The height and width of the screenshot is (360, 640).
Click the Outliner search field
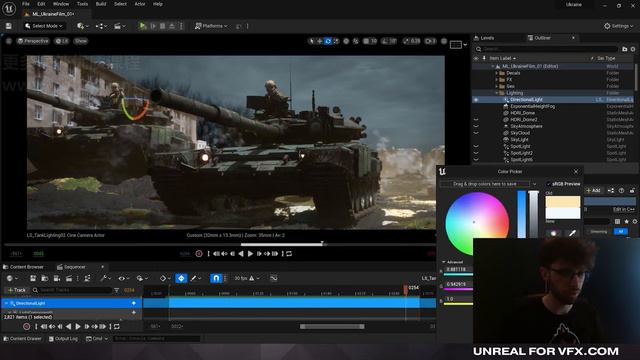pyautogui.click(x=548, y=49)
